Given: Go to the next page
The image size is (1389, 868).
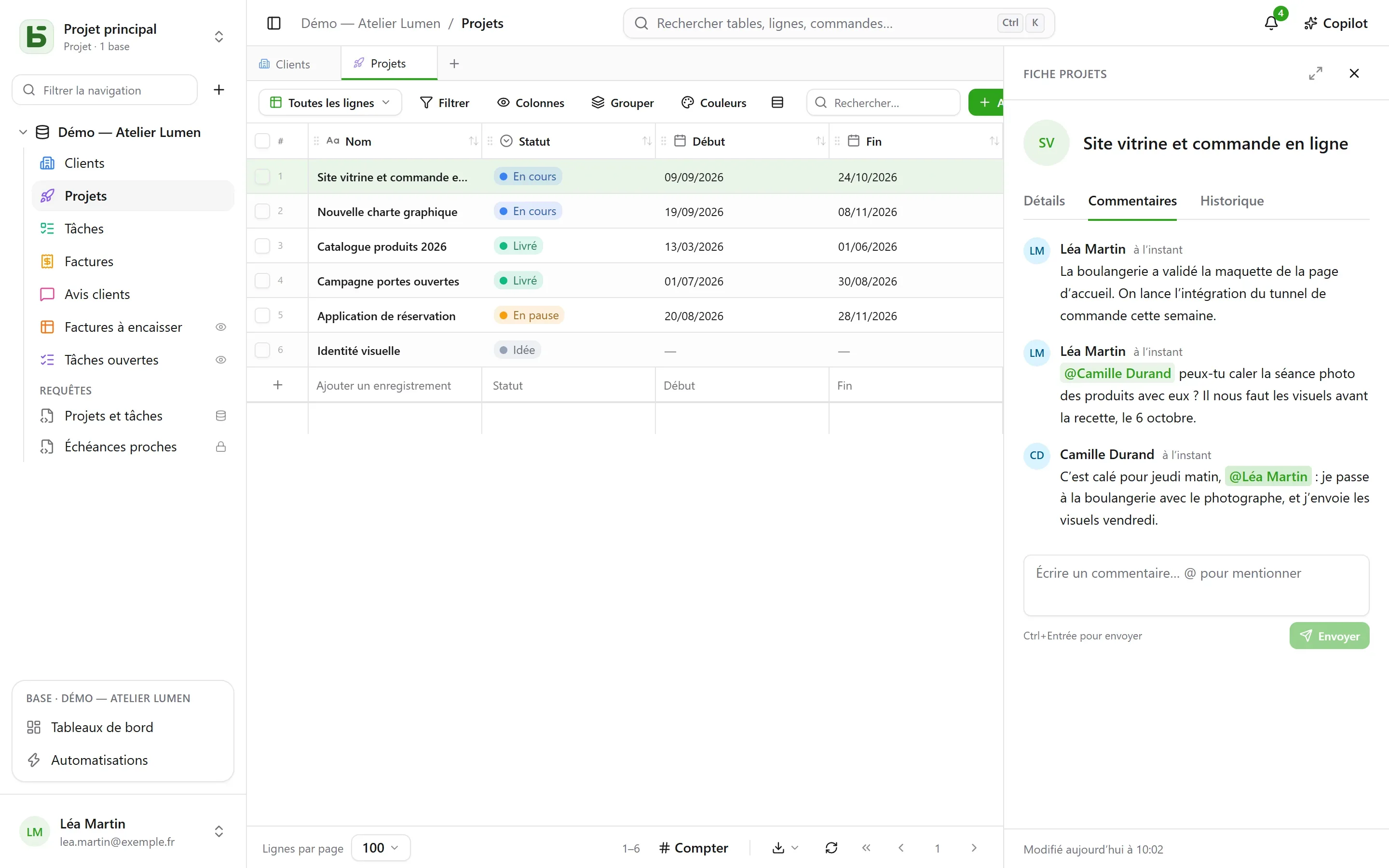Looking at the screenshot, I should point(974,847).
